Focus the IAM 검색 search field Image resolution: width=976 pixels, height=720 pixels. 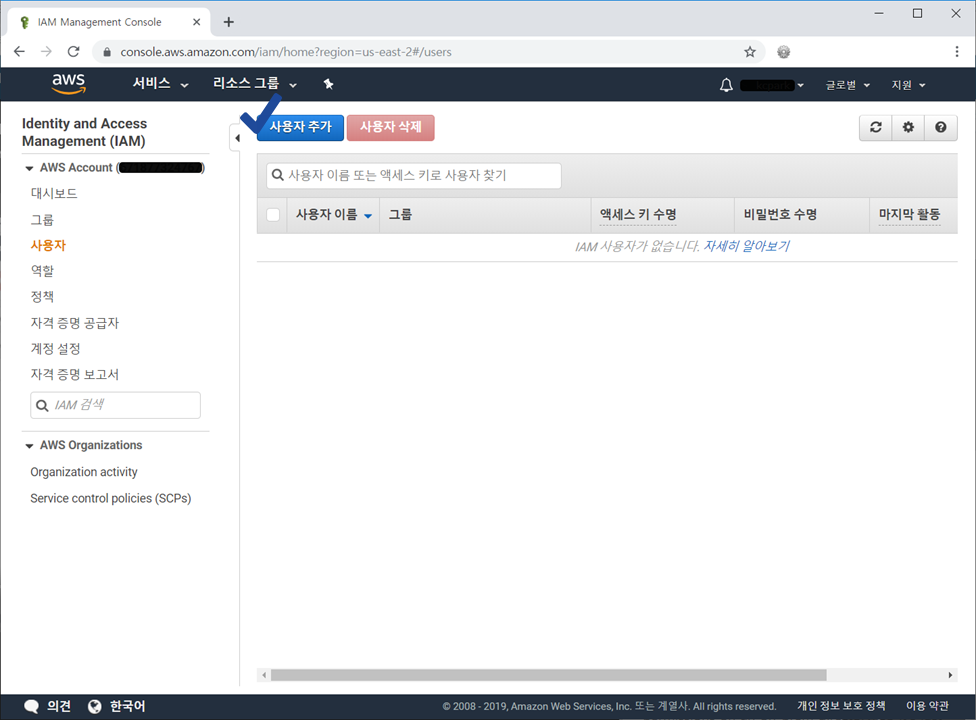[116, 405]
